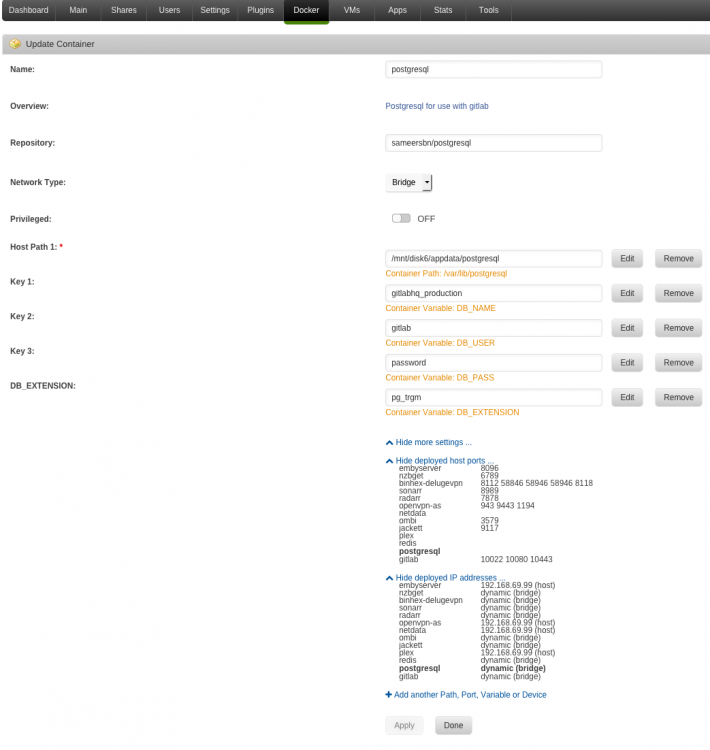Click 'Container Variable: DB_EXTENSION' text

pyautogui.click(x=452, y=412)
